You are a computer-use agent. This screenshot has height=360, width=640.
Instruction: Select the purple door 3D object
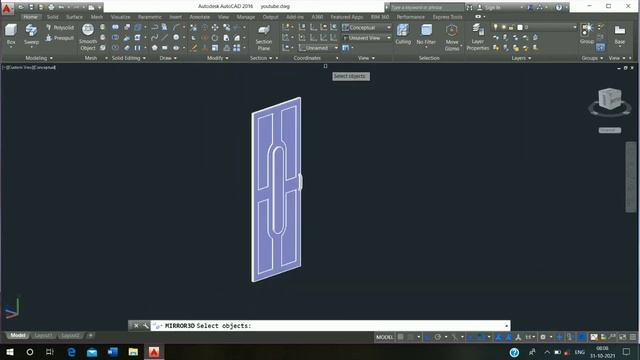(276, 189)
